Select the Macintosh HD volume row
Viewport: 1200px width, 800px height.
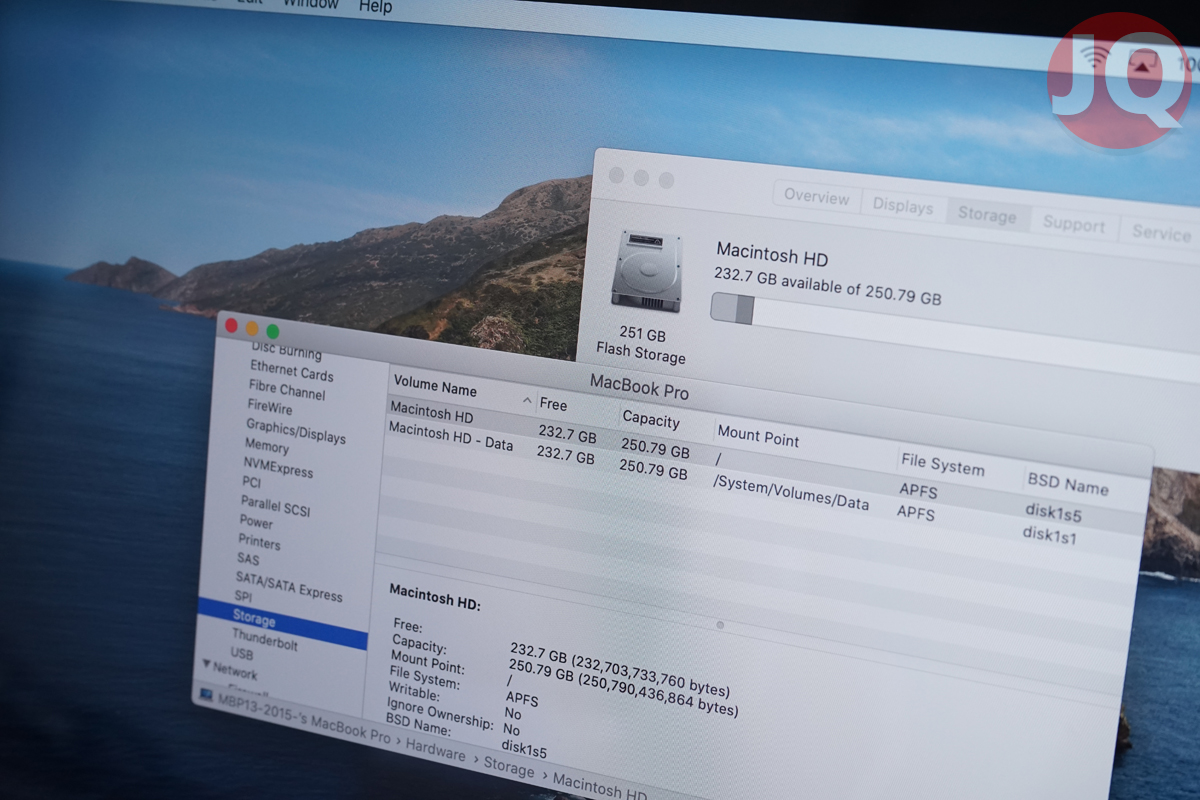(x=765, y=462)
